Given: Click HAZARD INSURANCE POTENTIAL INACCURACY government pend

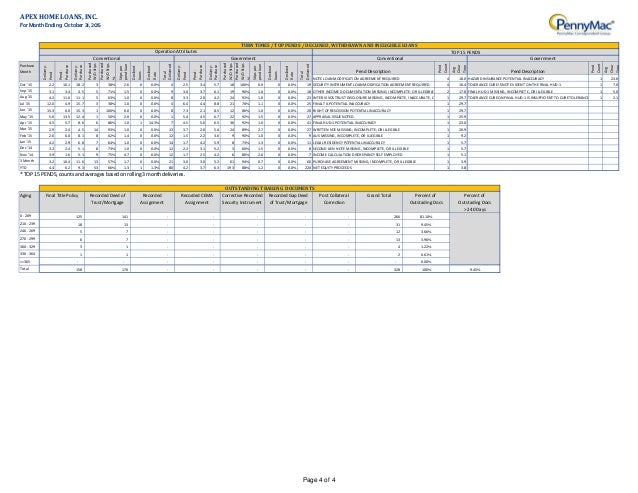Looking at the screenshot, I should coord(506,79).
